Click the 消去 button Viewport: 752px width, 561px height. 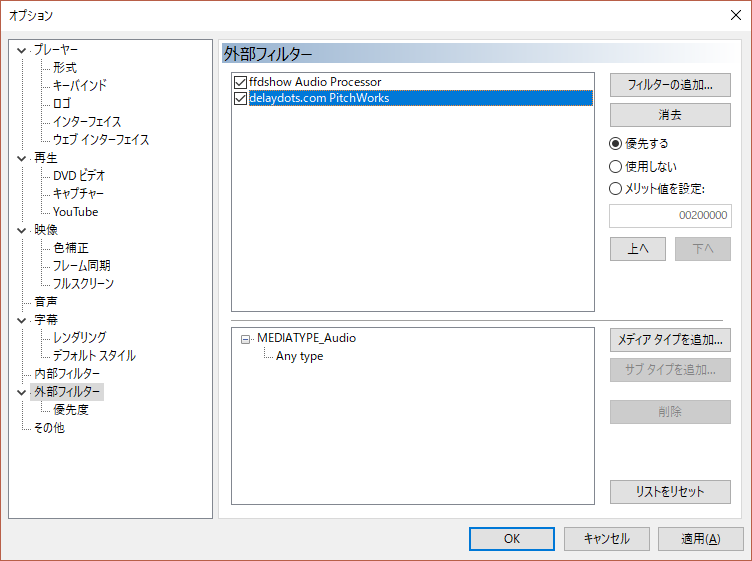coord(670,115)
